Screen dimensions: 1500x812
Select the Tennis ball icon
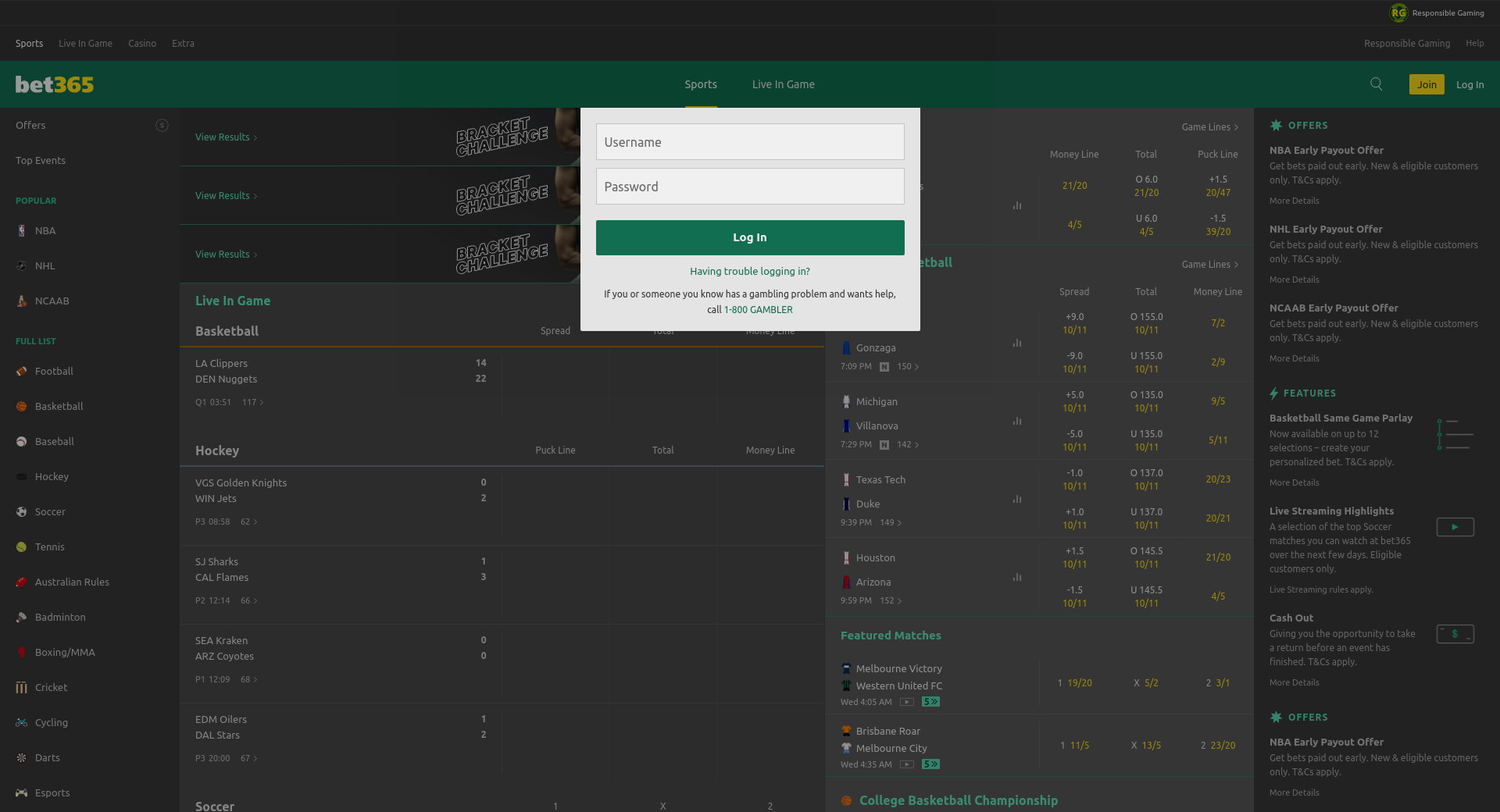22,547
